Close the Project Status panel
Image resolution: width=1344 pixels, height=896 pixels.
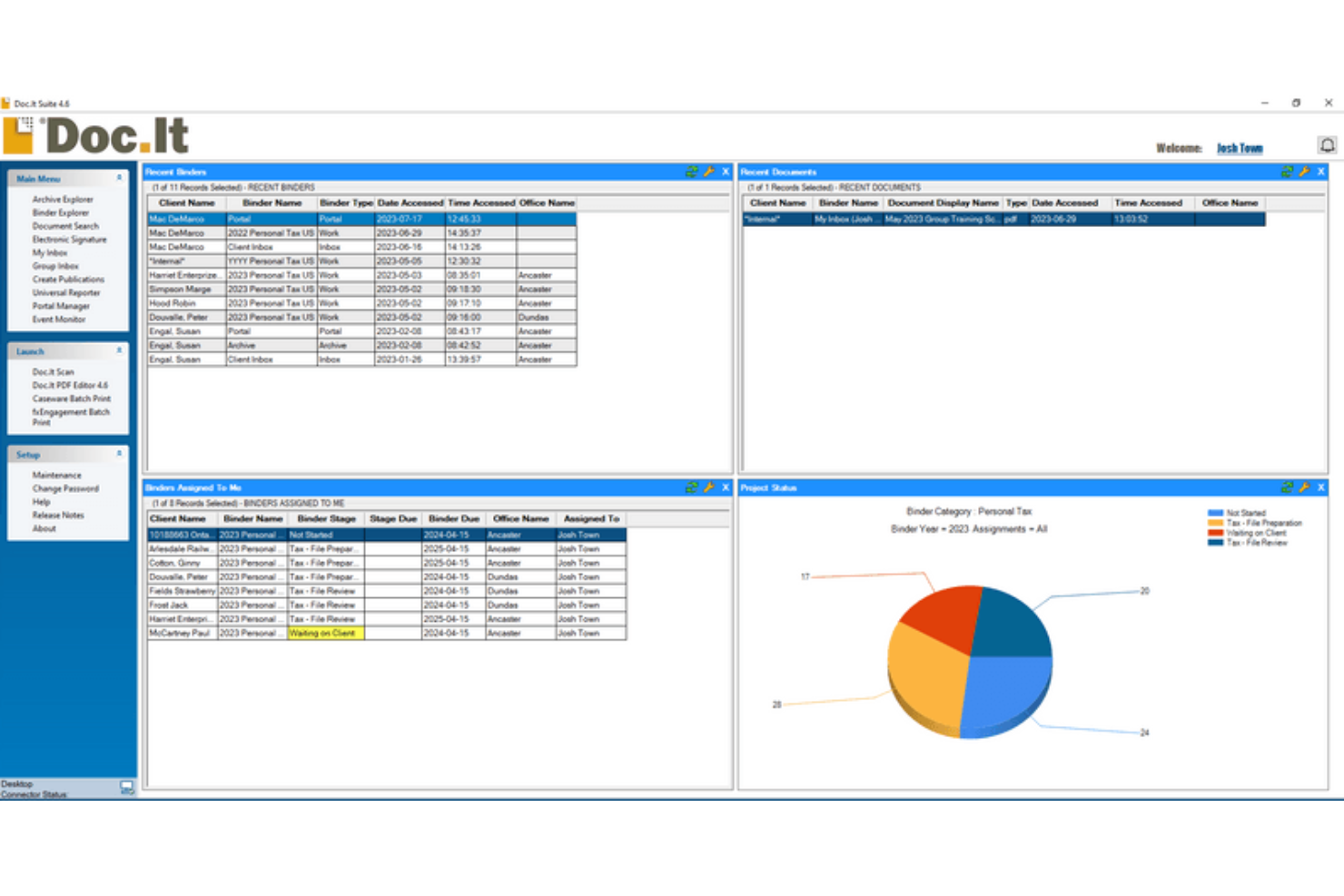(1321, 487)
